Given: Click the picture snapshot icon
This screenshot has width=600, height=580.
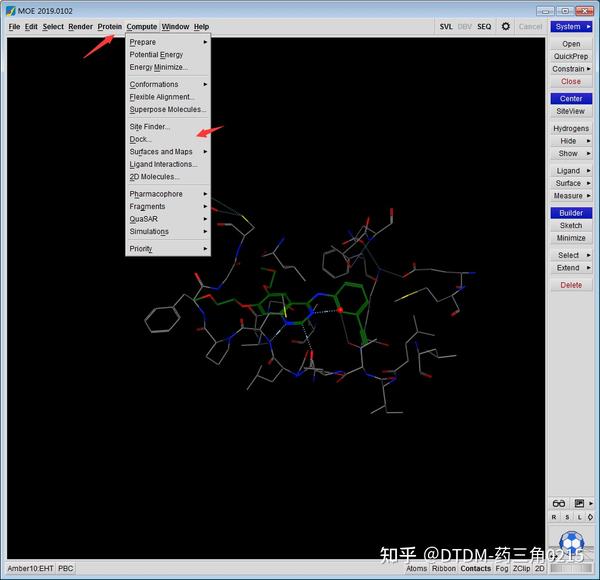Looking at the screenshot, I should coord(578,502).
